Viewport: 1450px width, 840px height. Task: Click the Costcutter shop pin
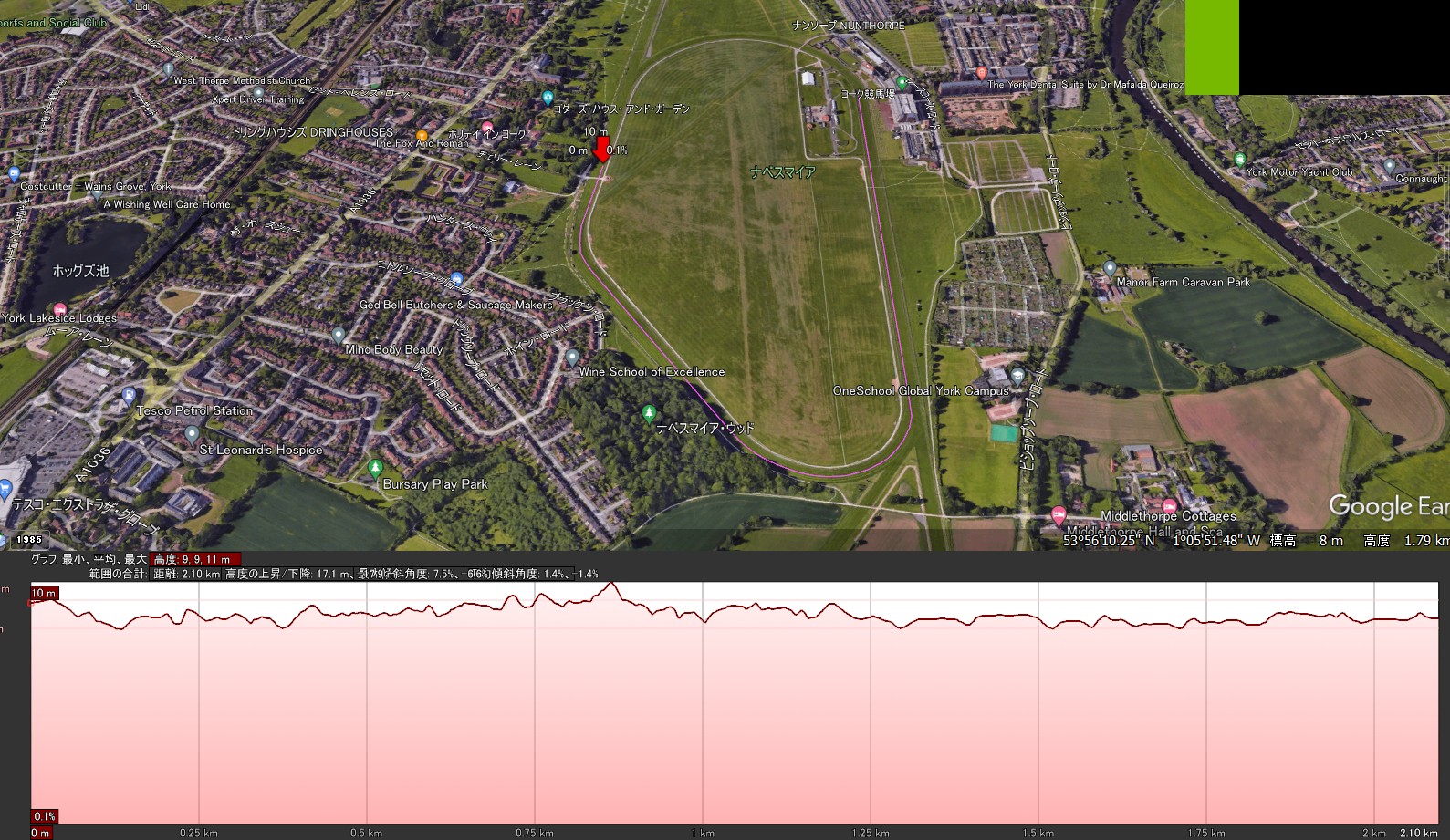click(x=13, y=173)
